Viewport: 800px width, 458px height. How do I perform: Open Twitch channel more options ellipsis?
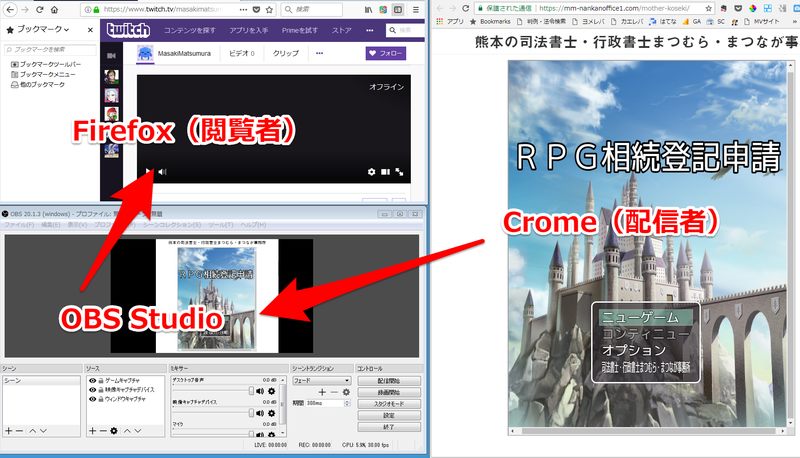(319, 53)
